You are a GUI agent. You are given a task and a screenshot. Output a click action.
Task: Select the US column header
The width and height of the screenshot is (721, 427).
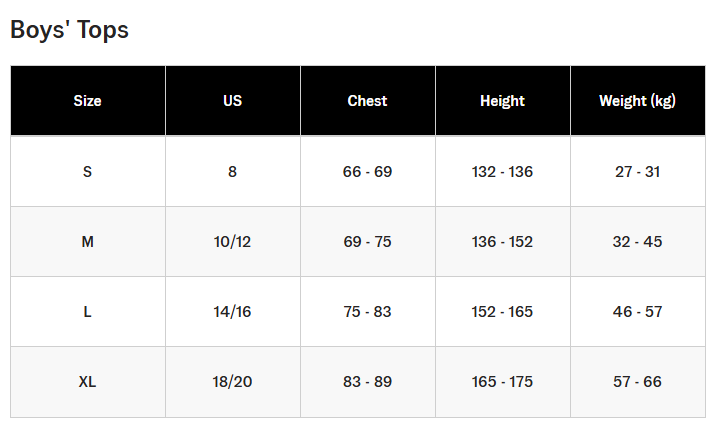click(x=233, y=101)
